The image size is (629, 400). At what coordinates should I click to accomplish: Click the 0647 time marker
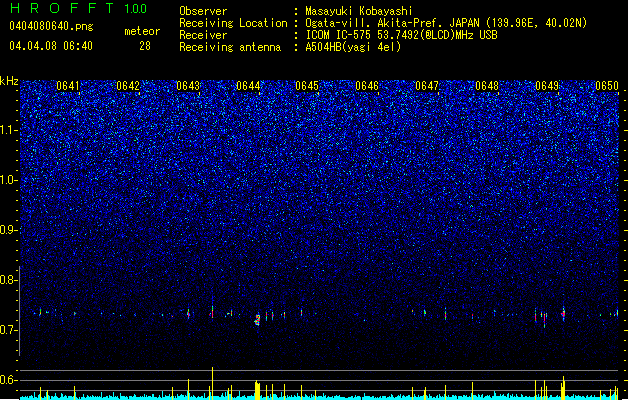427,86
